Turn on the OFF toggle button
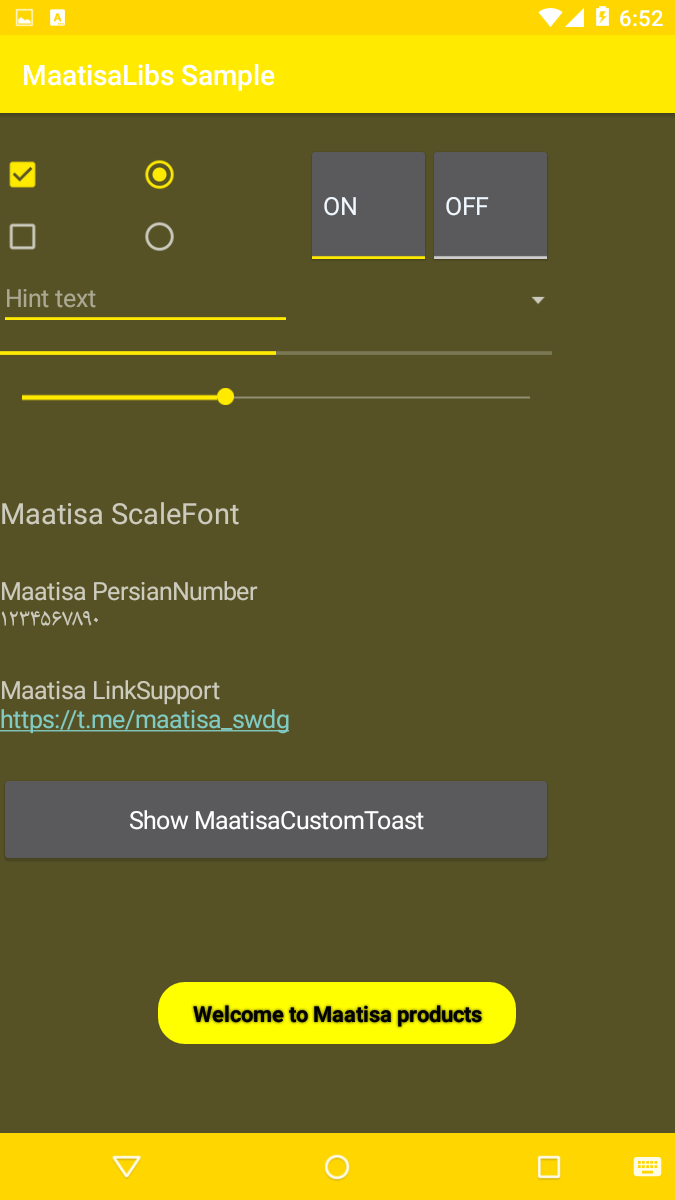The image size is (675, 1200). (490, 206)
